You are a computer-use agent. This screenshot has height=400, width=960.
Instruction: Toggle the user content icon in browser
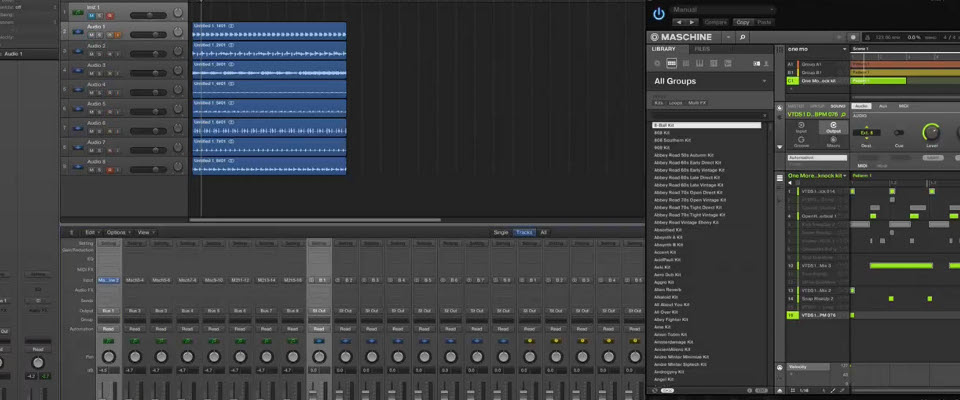765,63
